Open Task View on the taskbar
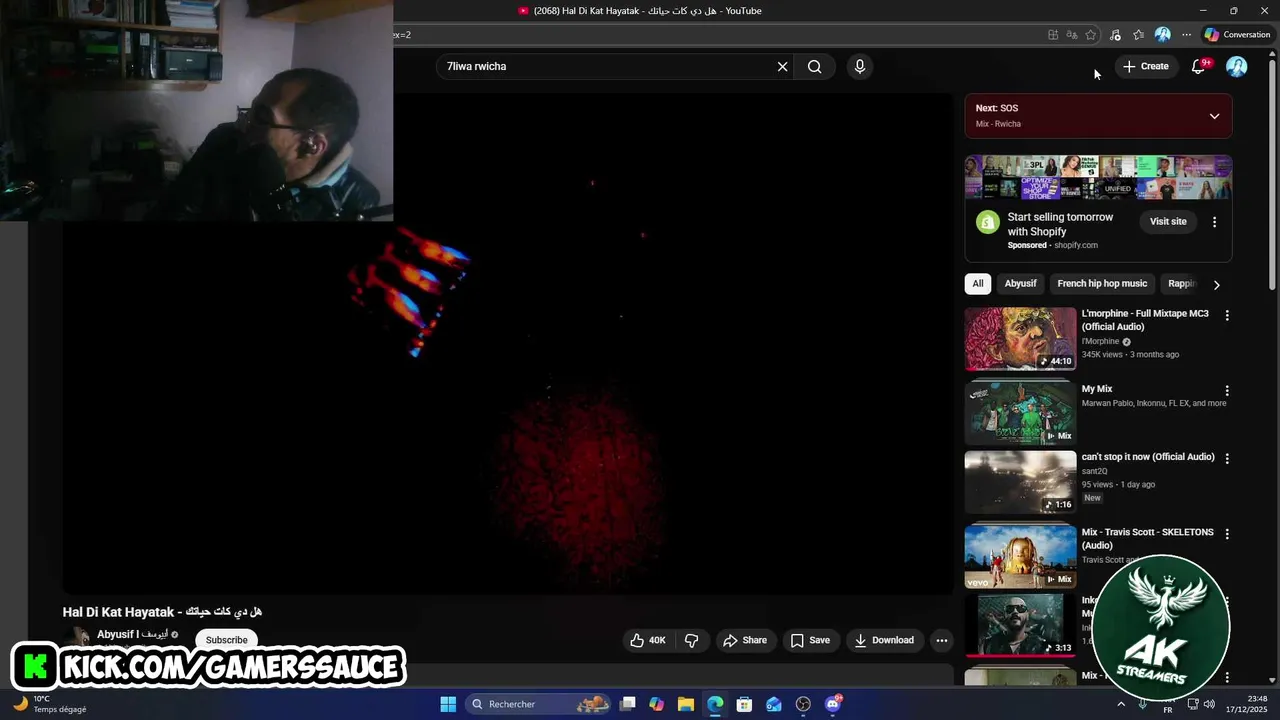 (x=628, y=704)
